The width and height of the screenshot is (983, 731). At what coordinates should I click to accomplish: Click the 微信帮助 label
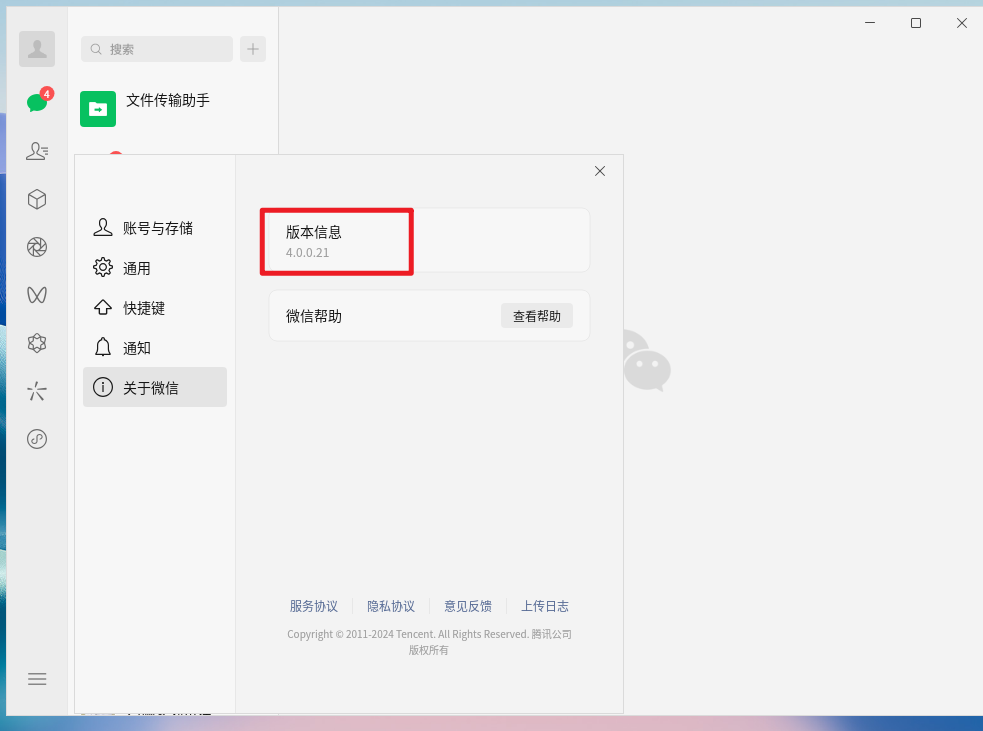[313, 316]
